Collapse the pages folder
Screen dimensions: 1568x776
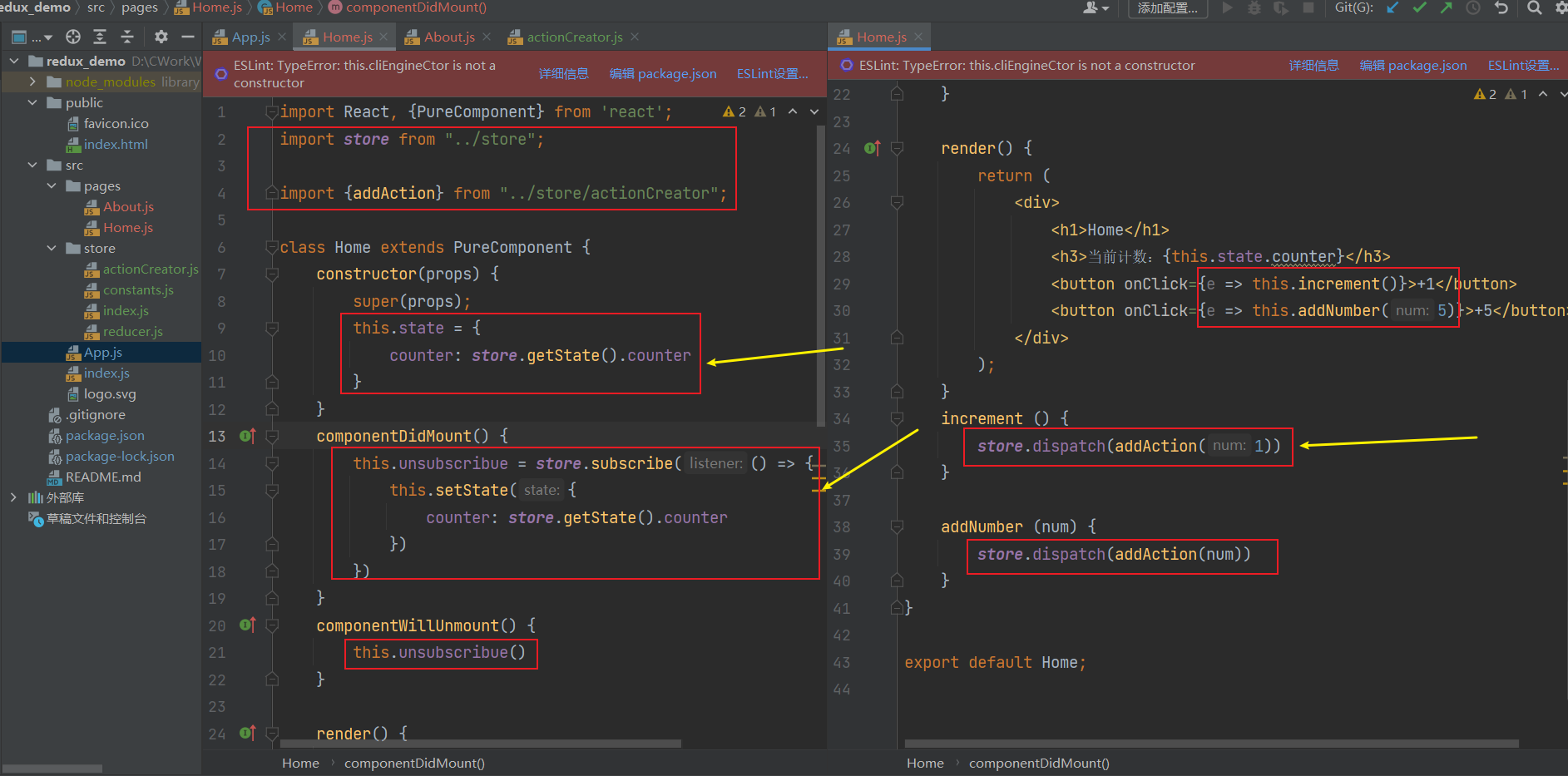click(52, 185)
